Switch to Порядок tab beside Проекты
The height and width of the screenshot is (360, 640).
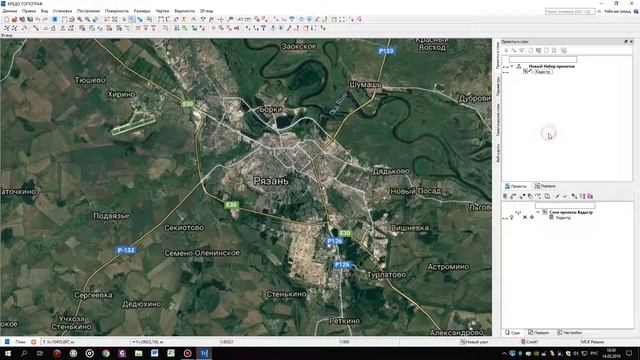point(545,186)
